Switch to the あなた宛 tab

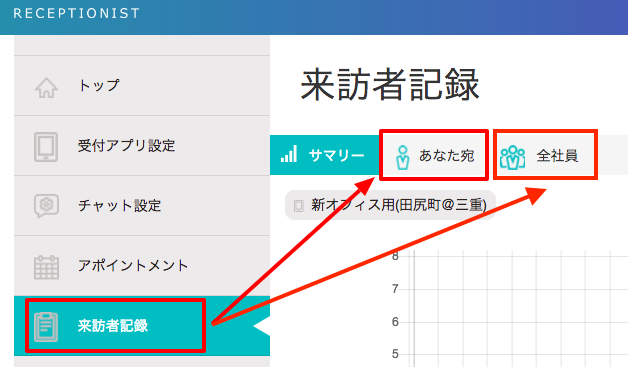pyautogui.click(x=434, y=155)
